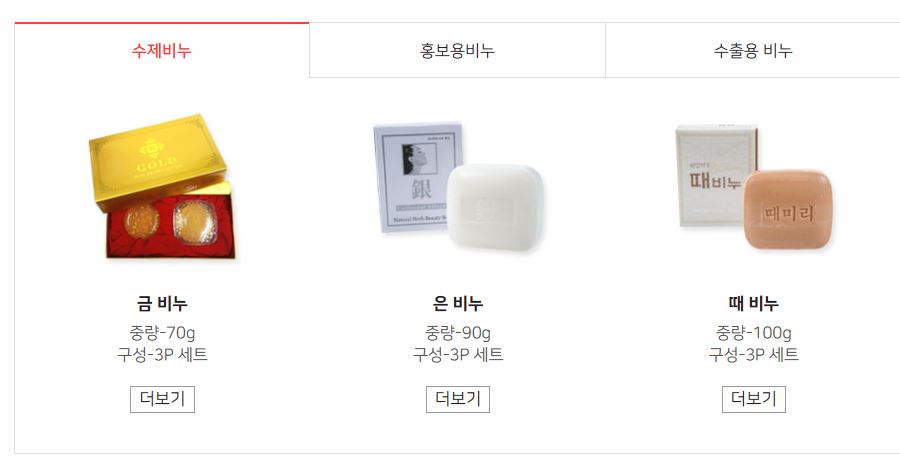900x462 pixels.
Task: Click 더보기 under 은 비누
Action: [x=458, y=399]
